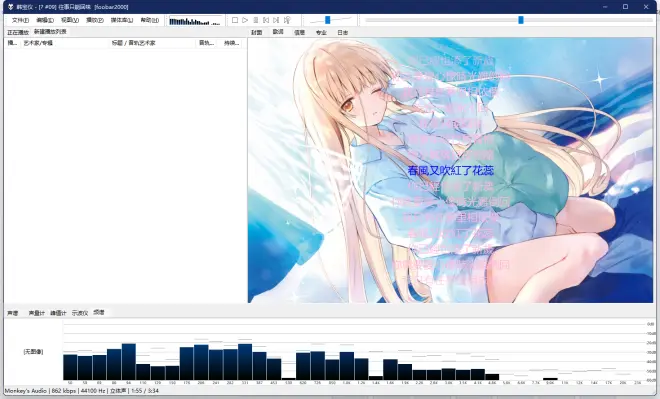The image size is (660, 399).
Task: Click the seek bar handle
Action: click(x=521, y=20)
